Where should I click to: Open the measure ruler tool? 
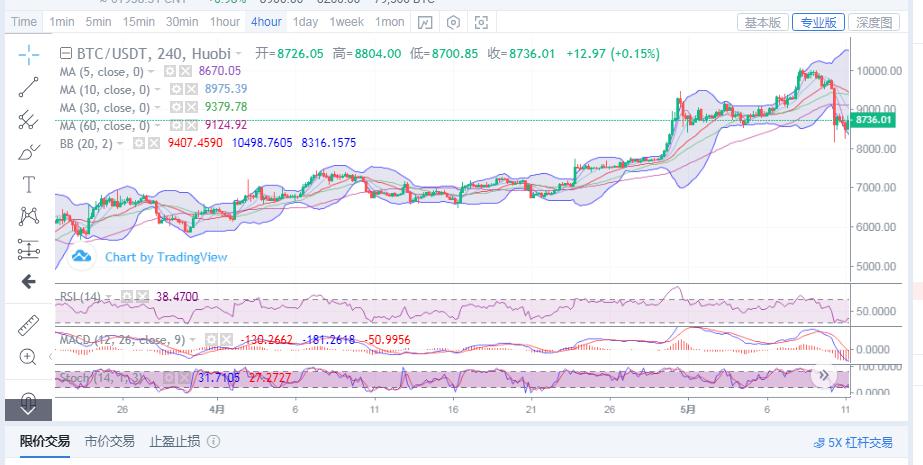pyautogui.click(x=28, y=326)
